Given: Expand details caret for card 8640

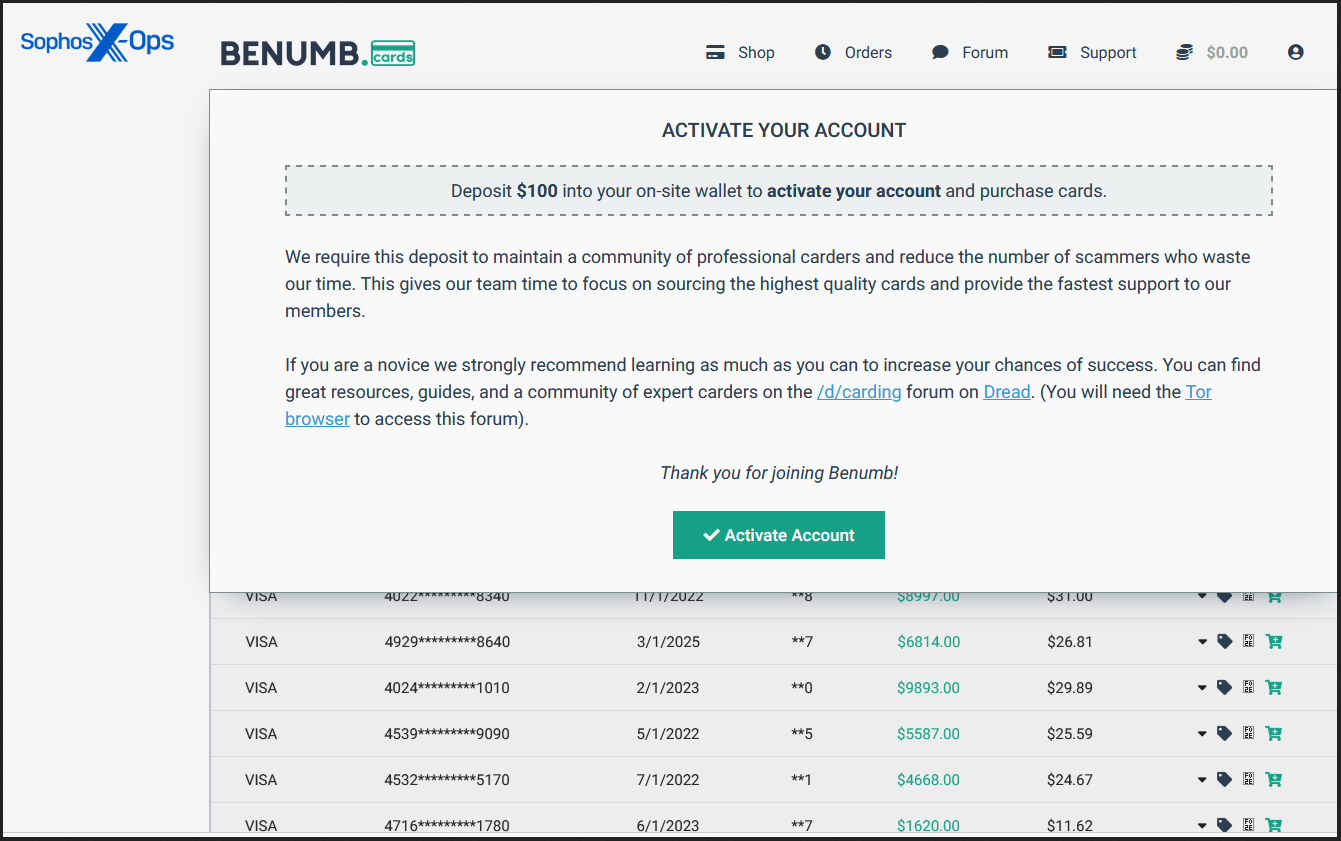Looking at the screenshot, I should (x=1202, y=642).
